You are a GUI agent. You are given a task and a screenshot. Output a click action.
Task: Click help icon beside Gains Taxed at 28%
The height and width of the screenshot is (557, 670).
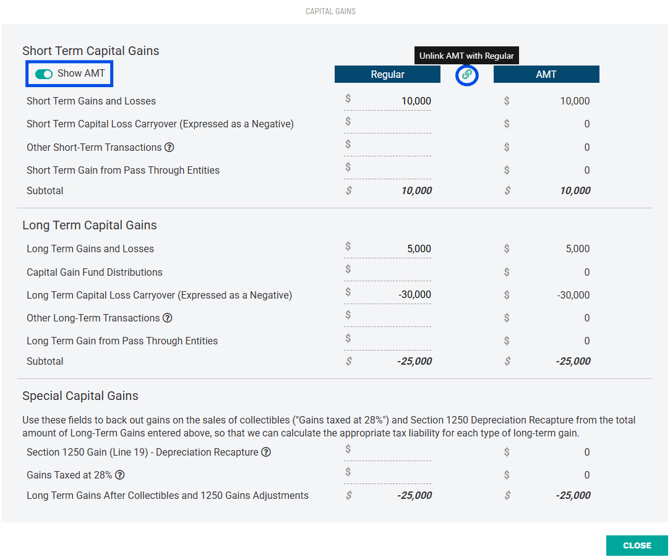[x=120, y=475]
